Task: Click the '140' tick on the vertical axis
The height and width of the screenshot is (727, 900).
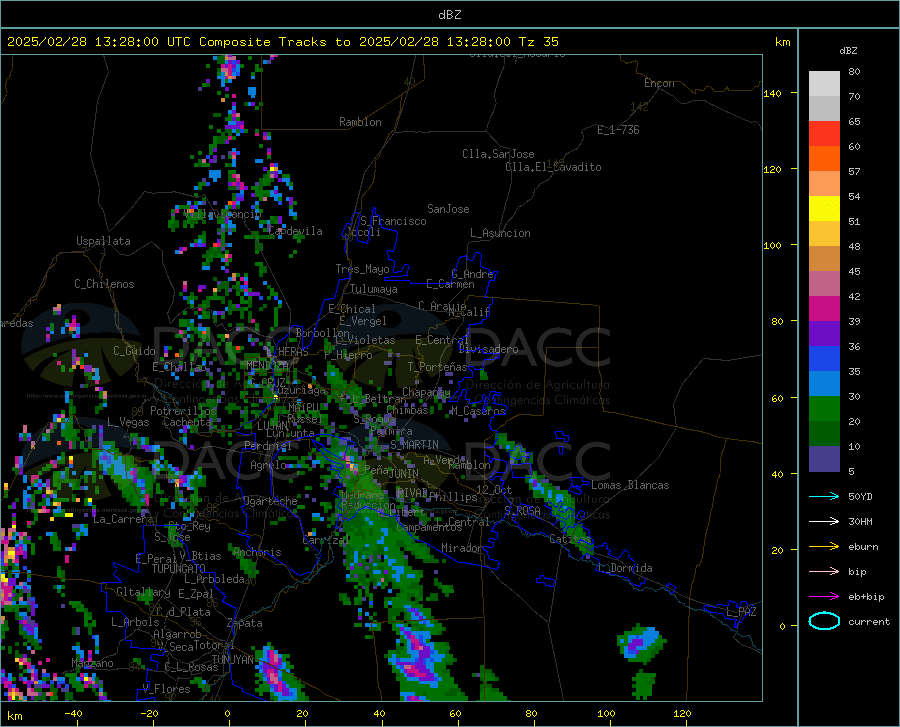Action: click(x=772, y=93)
